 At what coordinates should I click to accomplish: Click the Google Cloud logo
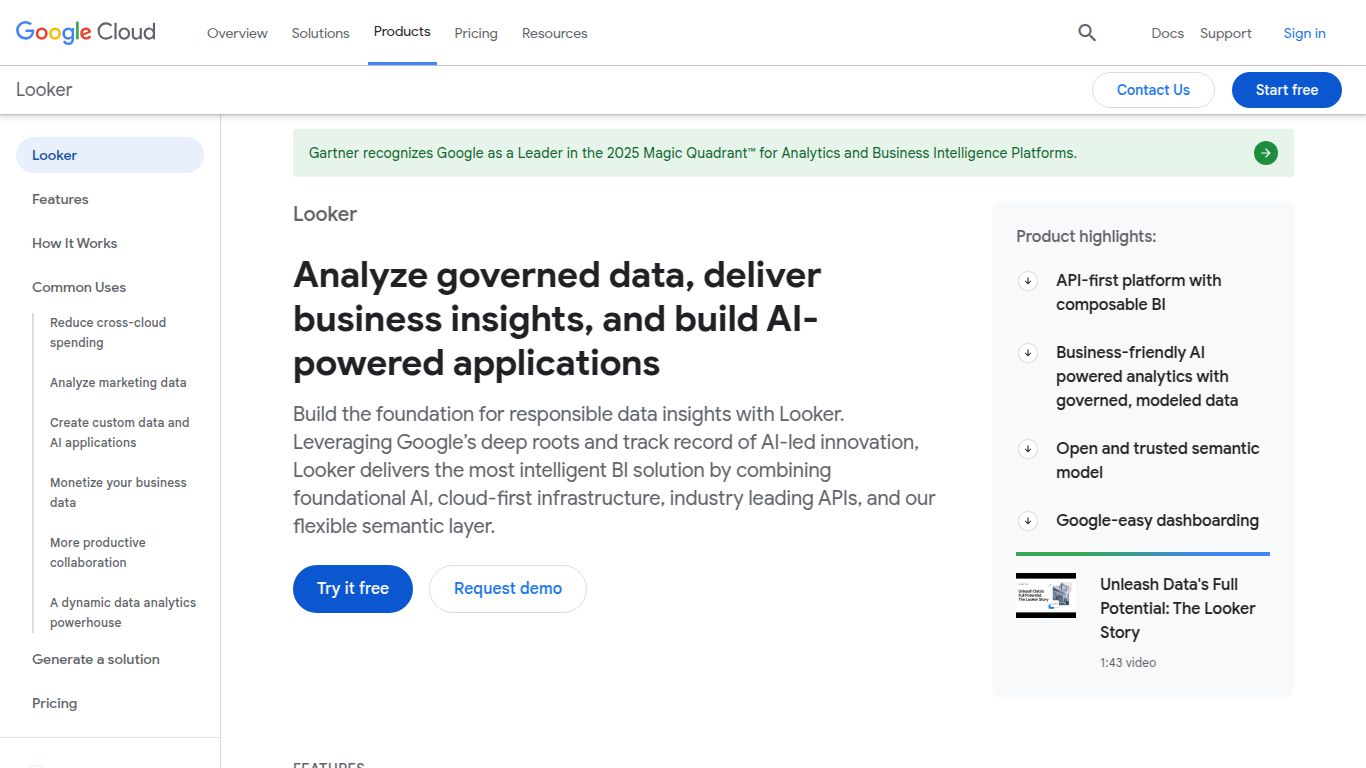[85, 31]
